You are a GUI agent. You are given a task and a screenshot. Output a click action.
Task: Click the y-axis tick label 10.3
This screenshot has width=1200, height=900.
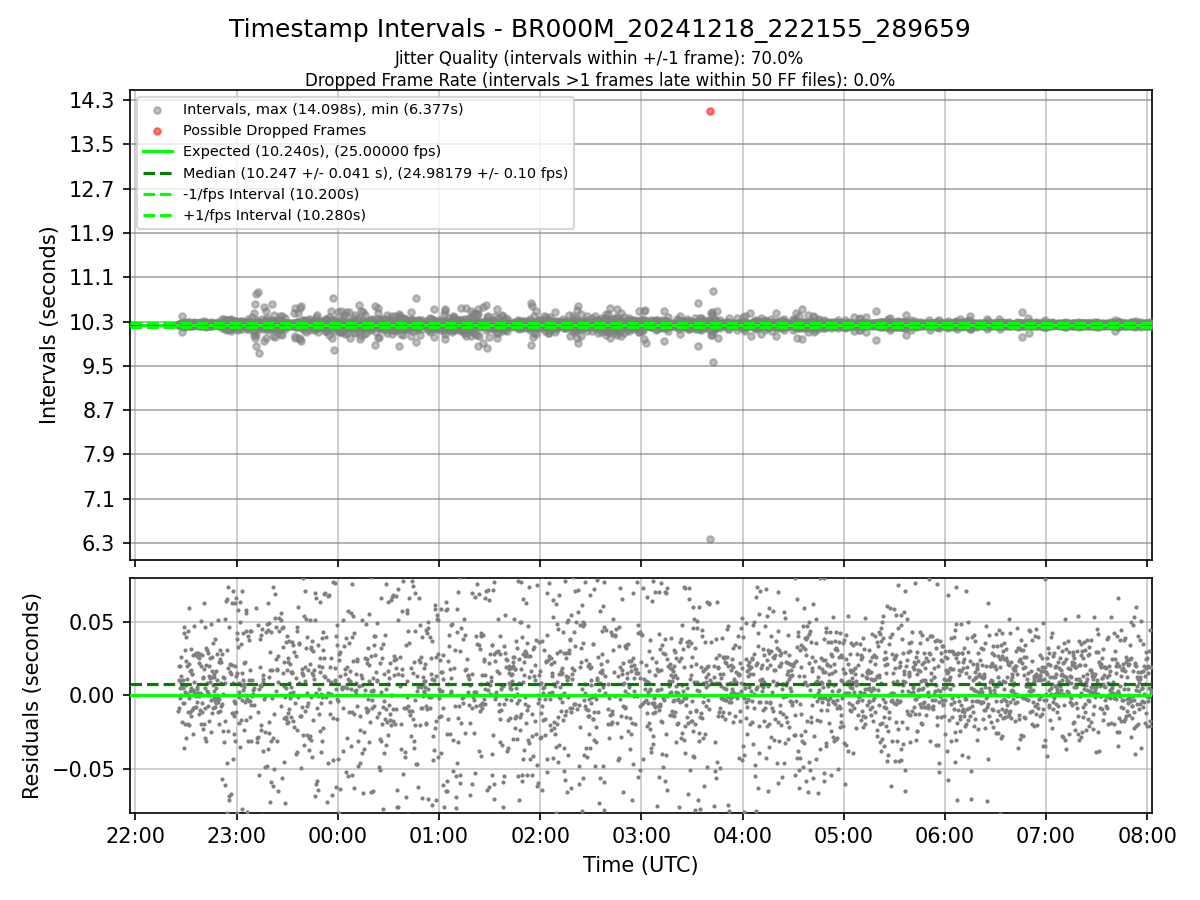coord(94,322)
